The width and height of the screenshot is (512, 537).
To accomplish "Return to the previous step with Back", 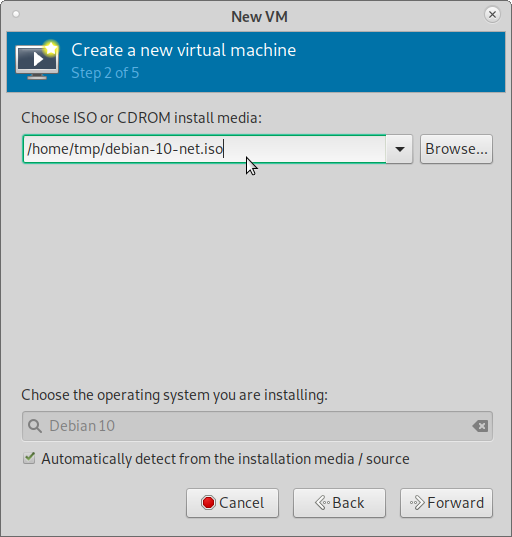I will pyautogui.click(x=339, y=503).
